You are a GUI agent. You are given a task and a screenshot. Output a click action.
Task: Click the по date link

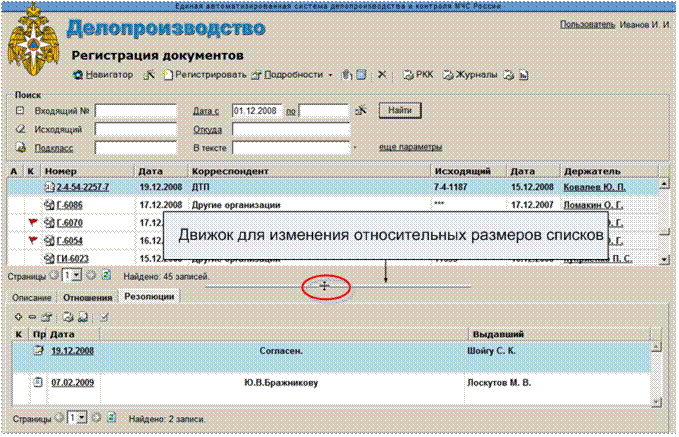click(291, 111)
